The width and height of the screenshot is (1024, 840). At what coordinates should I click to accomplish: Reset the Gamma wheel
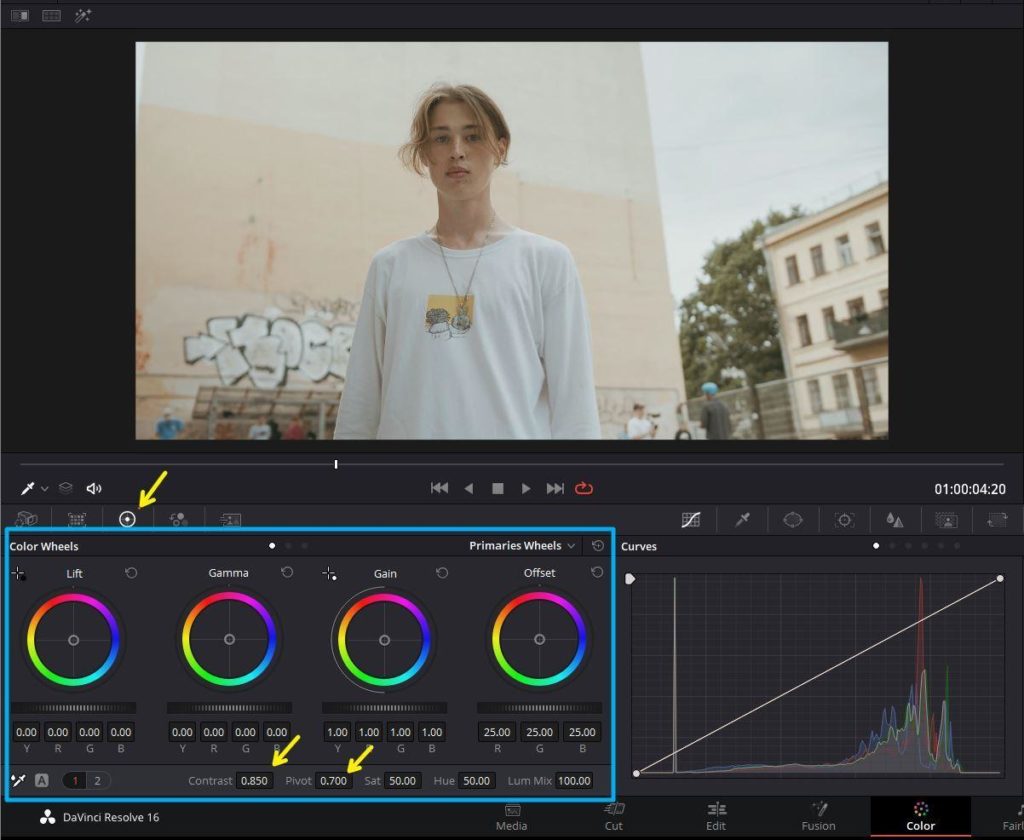coord(287,572)
